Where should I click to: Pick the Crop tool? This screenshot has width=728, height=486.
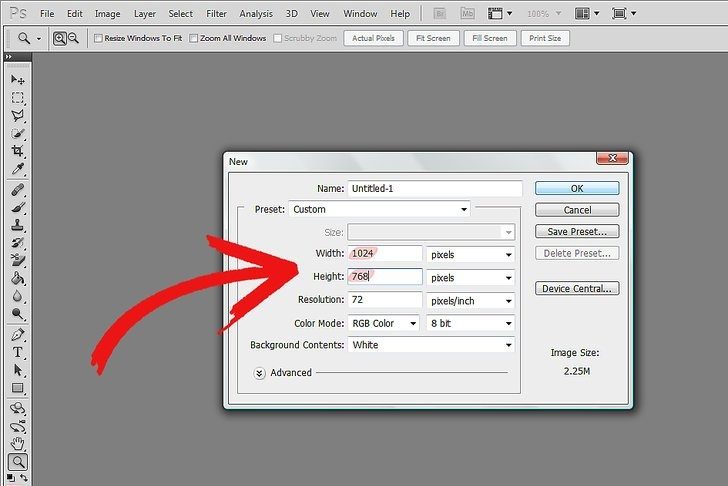(18, 151)
